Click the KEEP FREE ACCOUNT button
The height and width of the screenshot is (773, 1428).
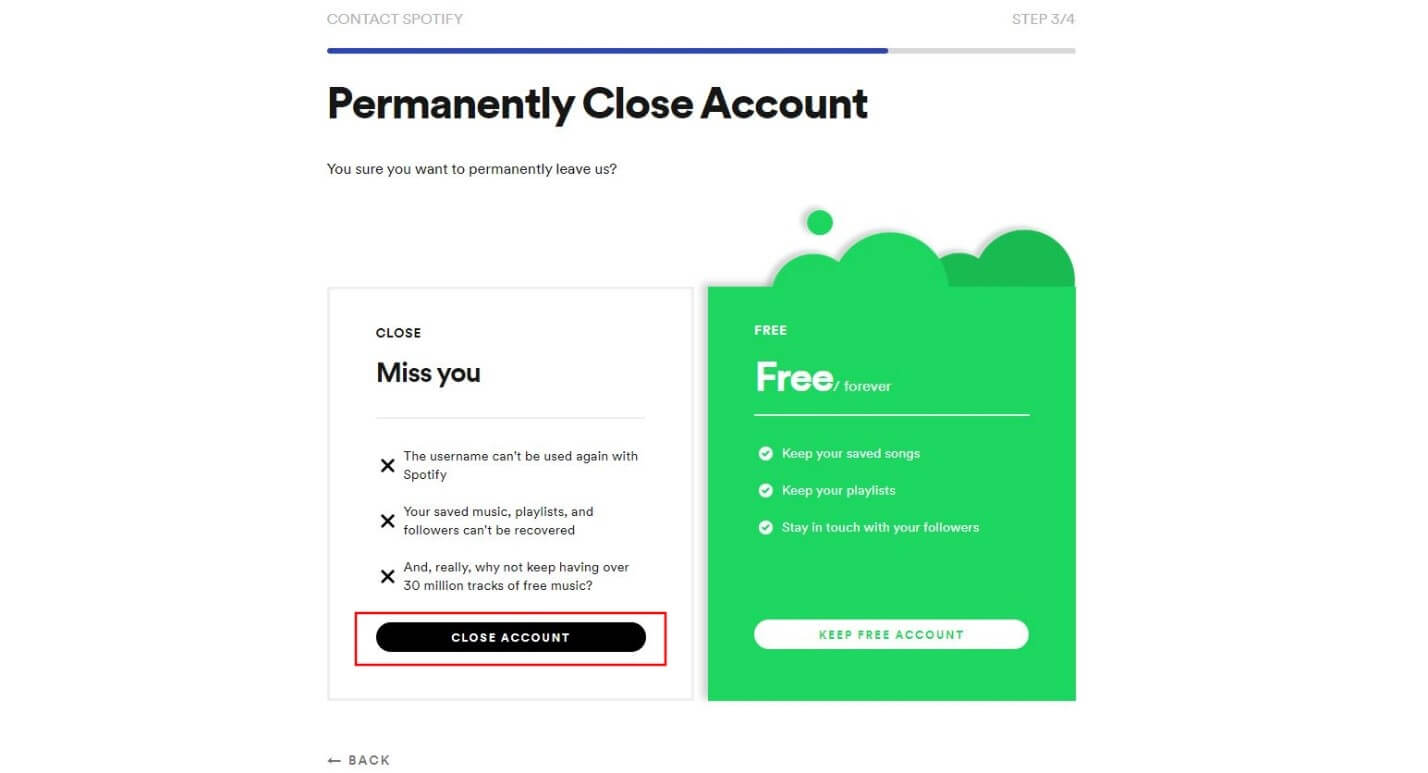(890, 634)
